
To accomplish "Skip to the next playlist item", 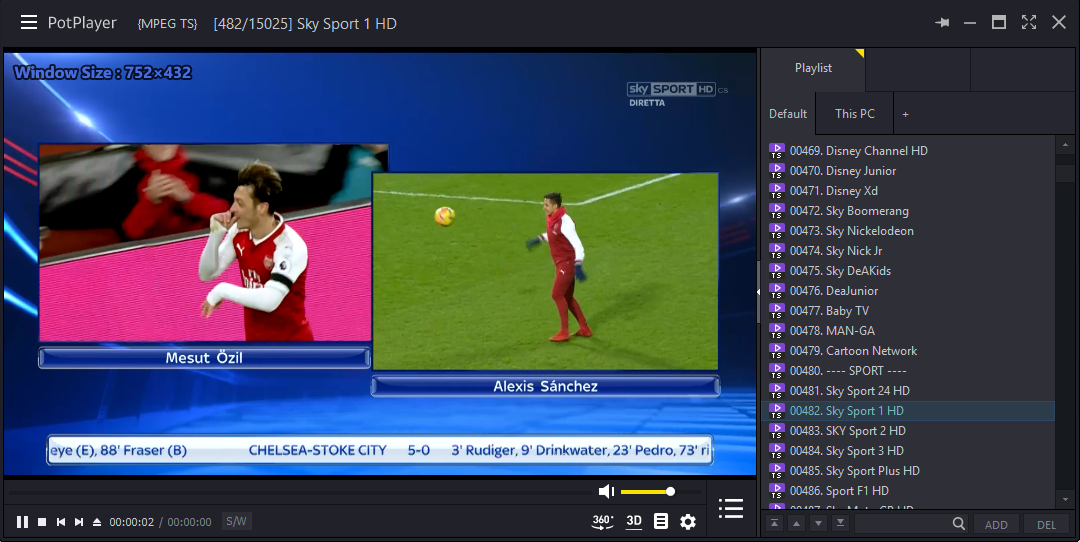I will click(x=79, y=522).
